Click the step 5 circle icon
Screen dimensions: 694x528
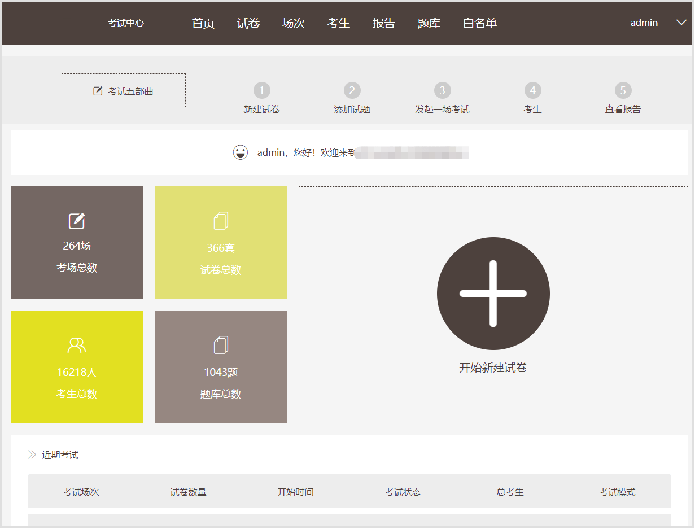(623, 90)
